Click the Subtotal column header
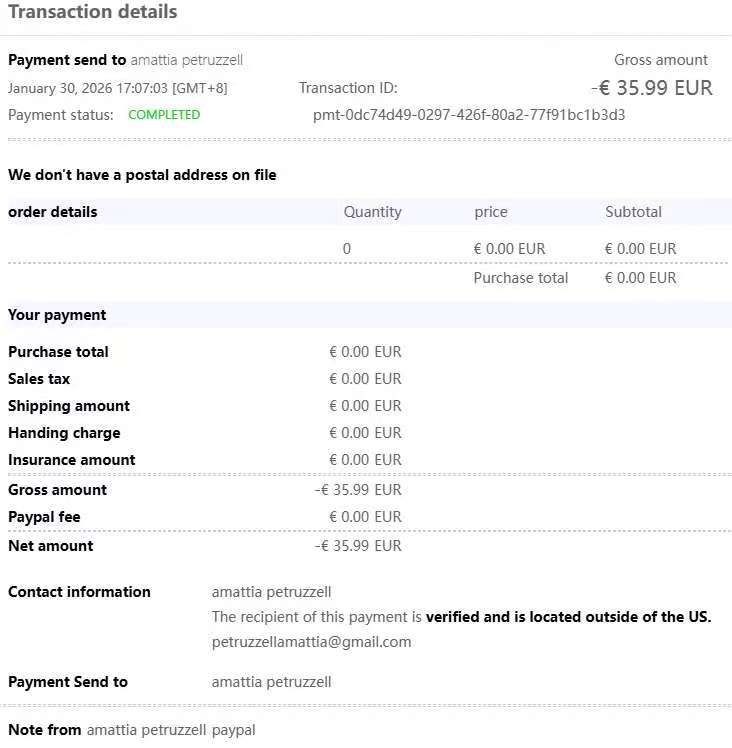 click(633, 212)
